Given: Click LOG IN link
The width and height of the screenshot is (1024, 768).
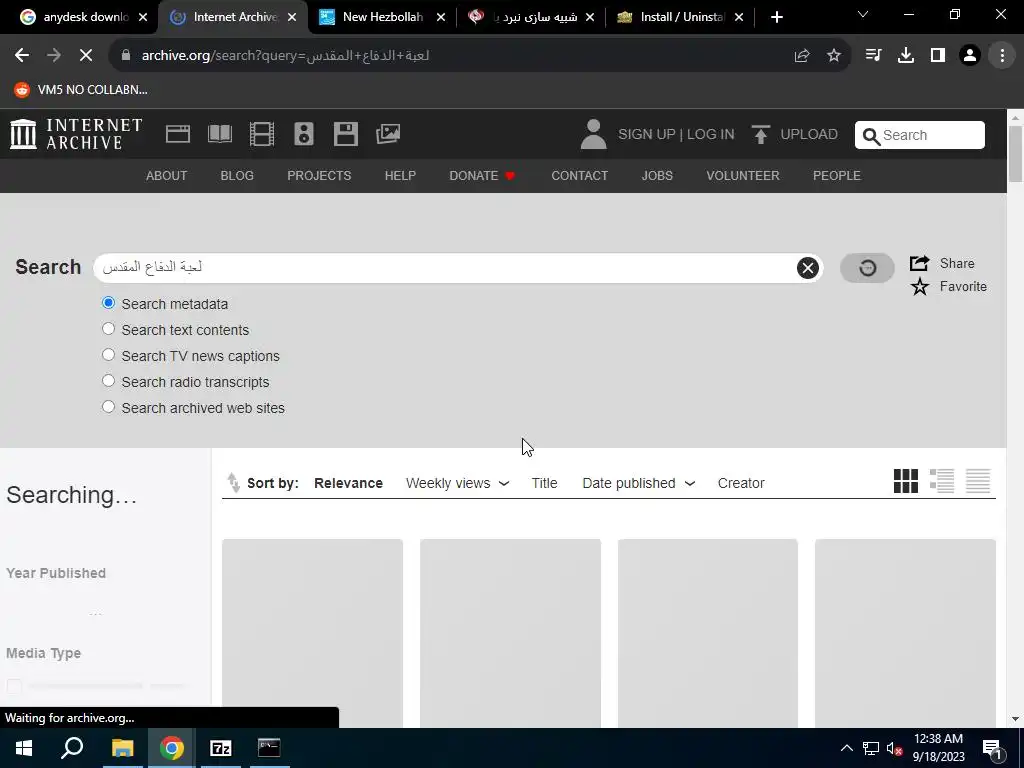Looking at the screenshot, I should click(x=711, y=135).
